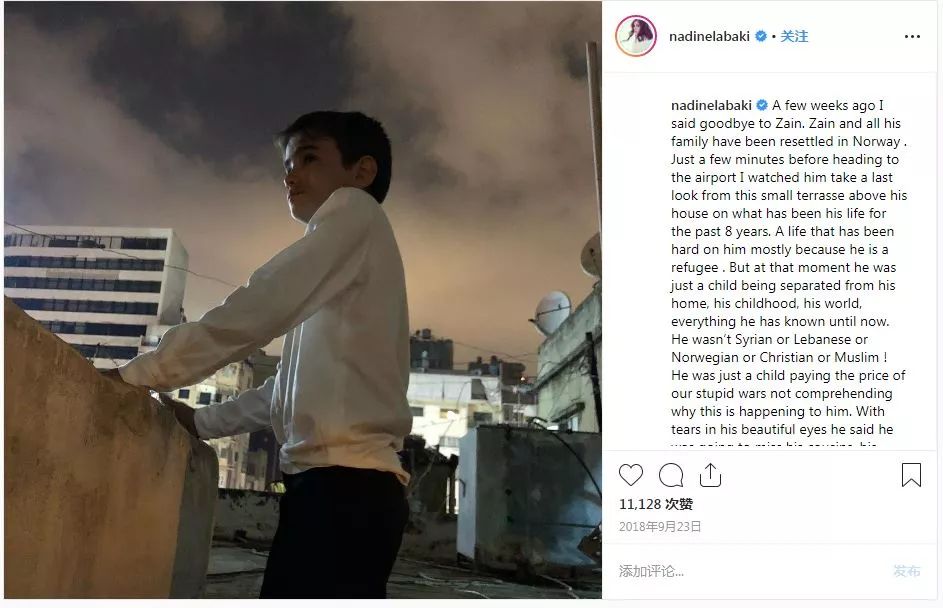This screenshot has width=943, height=608.
Task: Click nadinelabaki username at the caption start
Action: click(712, 105)
